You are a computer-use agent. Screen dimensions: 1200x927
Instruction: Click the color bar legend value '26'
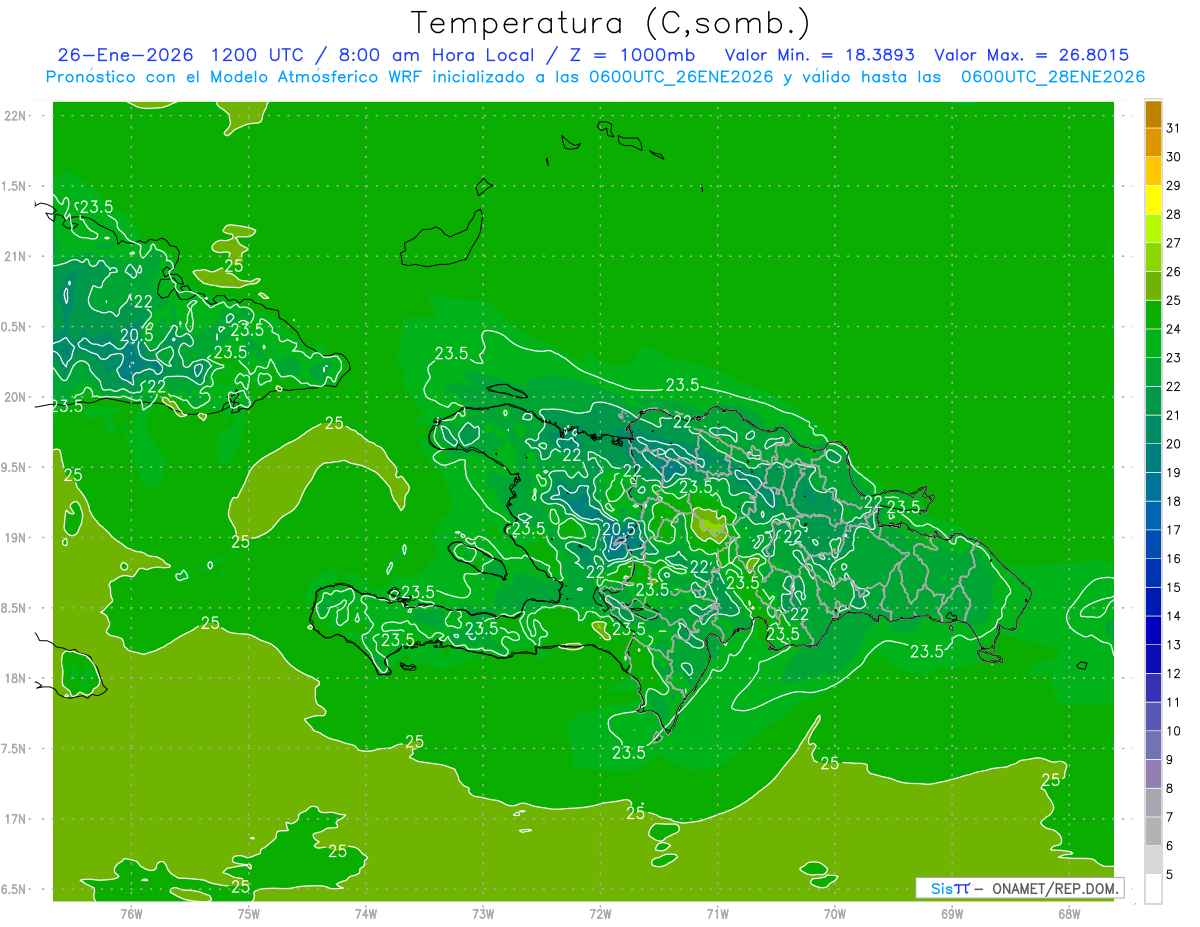coord(1173,272)
